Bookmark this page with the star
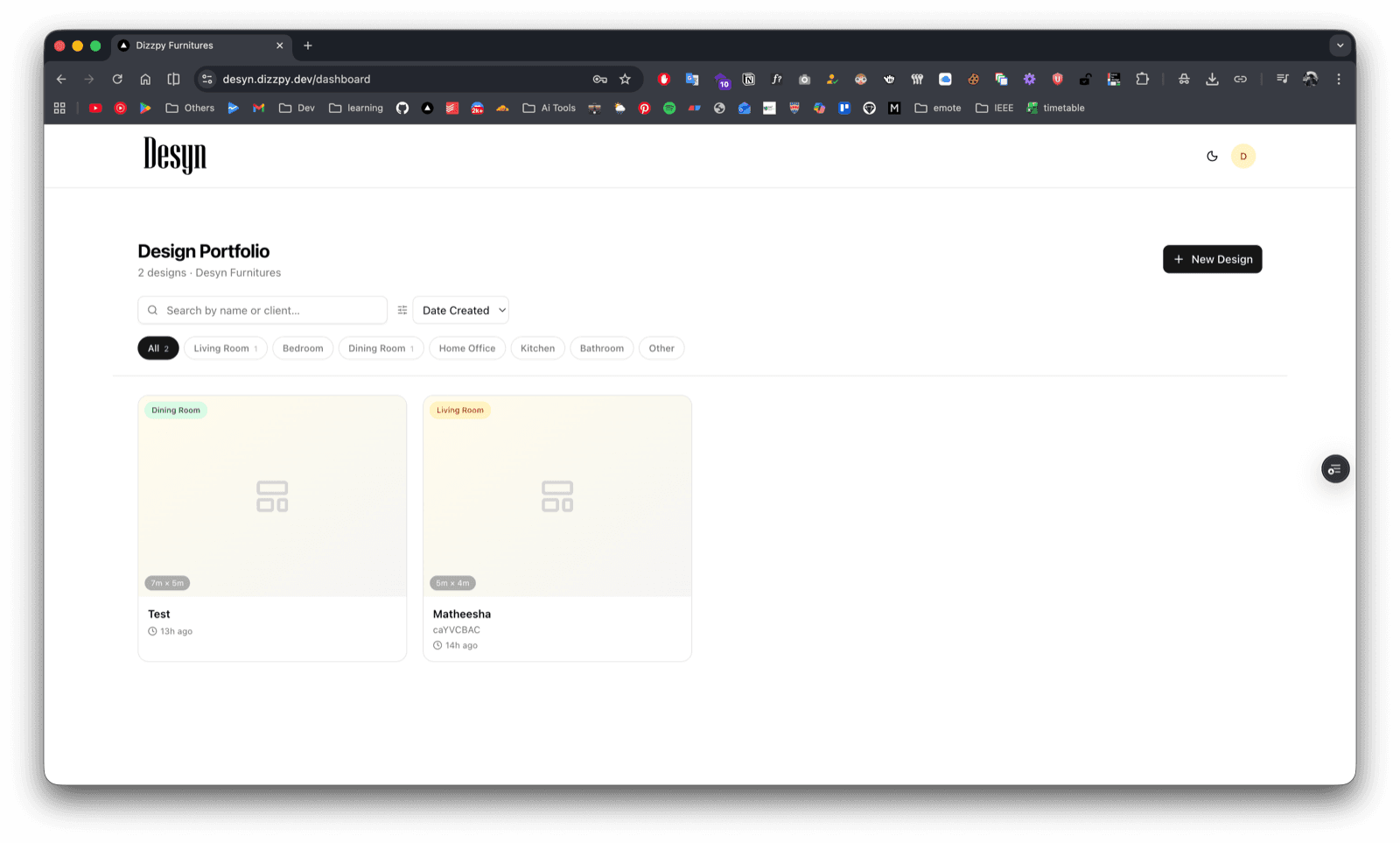 tap(625, 79)
